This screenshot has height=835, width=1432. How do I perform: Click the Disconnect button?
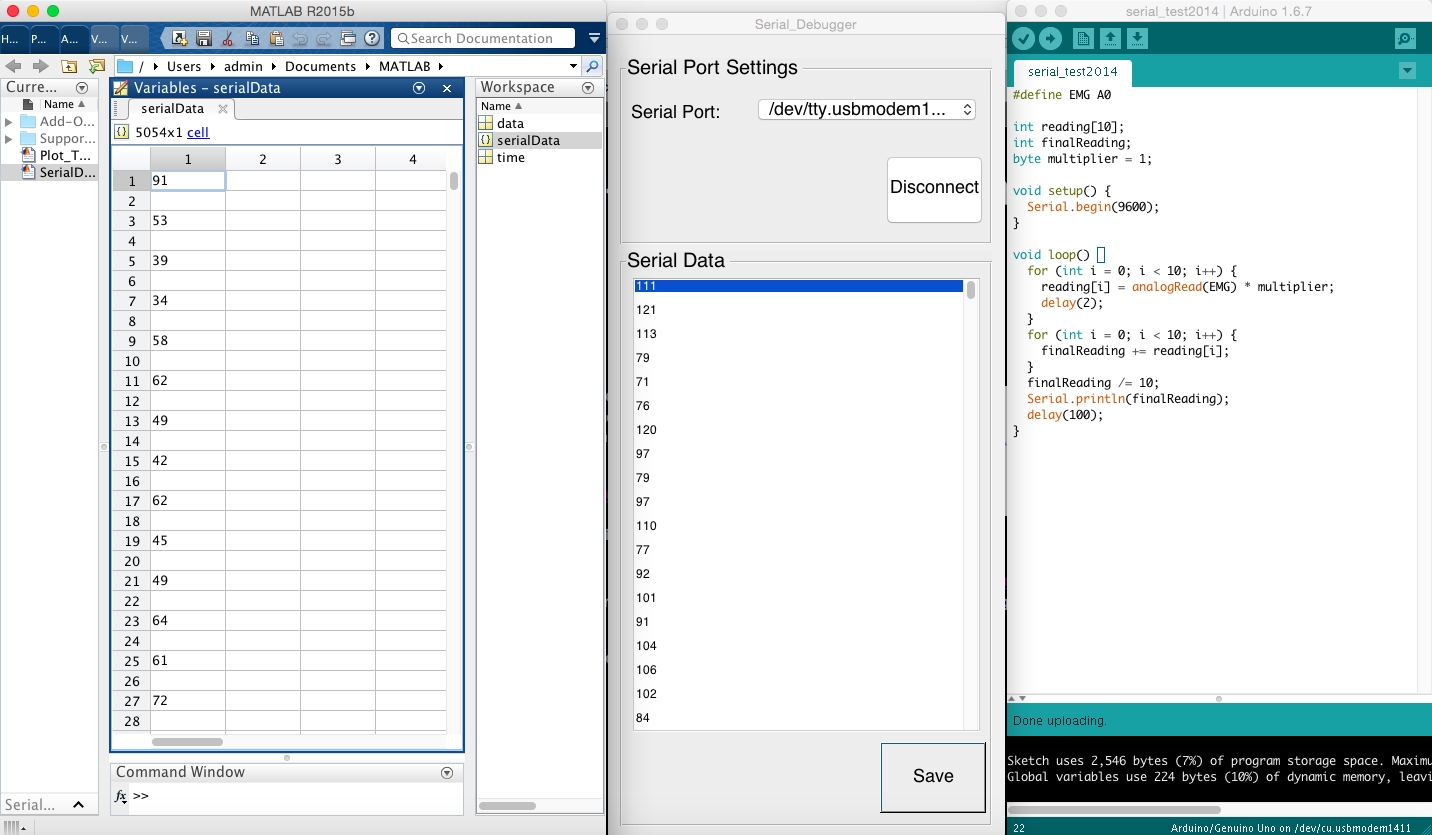pos(934,188)
